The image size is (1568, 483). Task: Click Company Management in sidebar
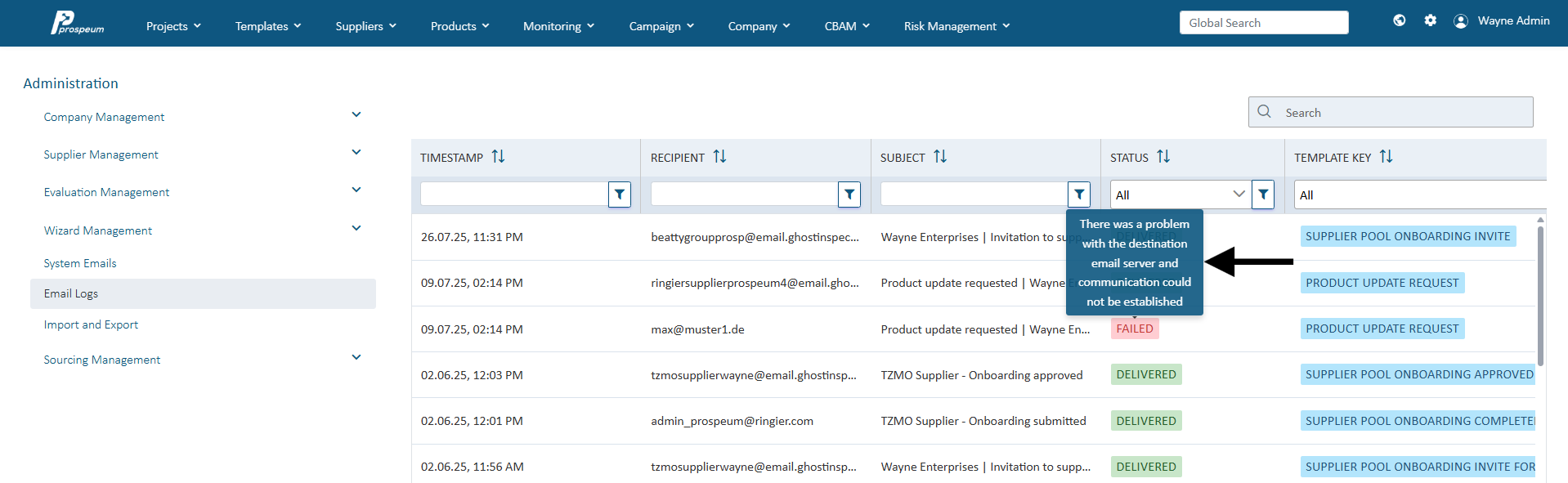(104, 117)
